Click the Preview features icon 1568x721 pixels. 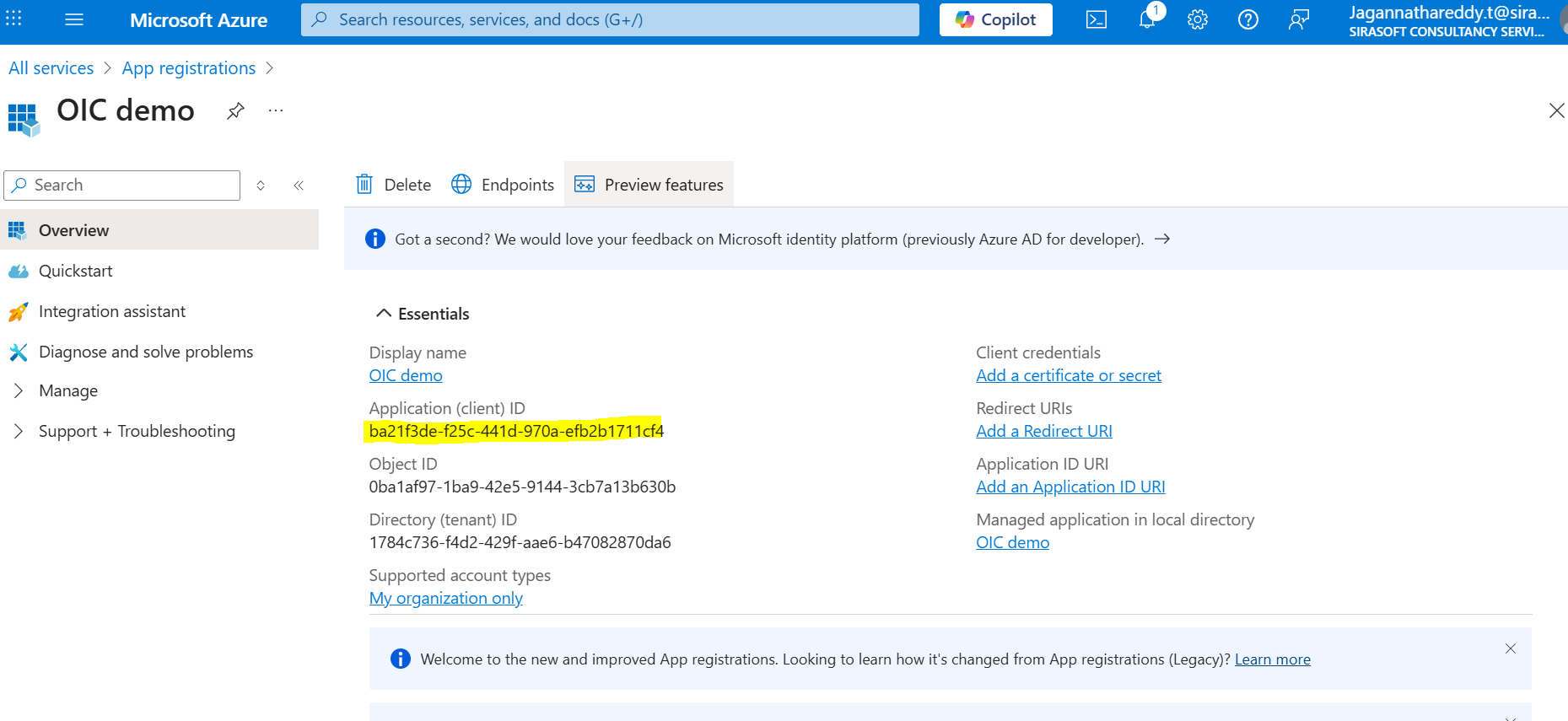(585, 184)
